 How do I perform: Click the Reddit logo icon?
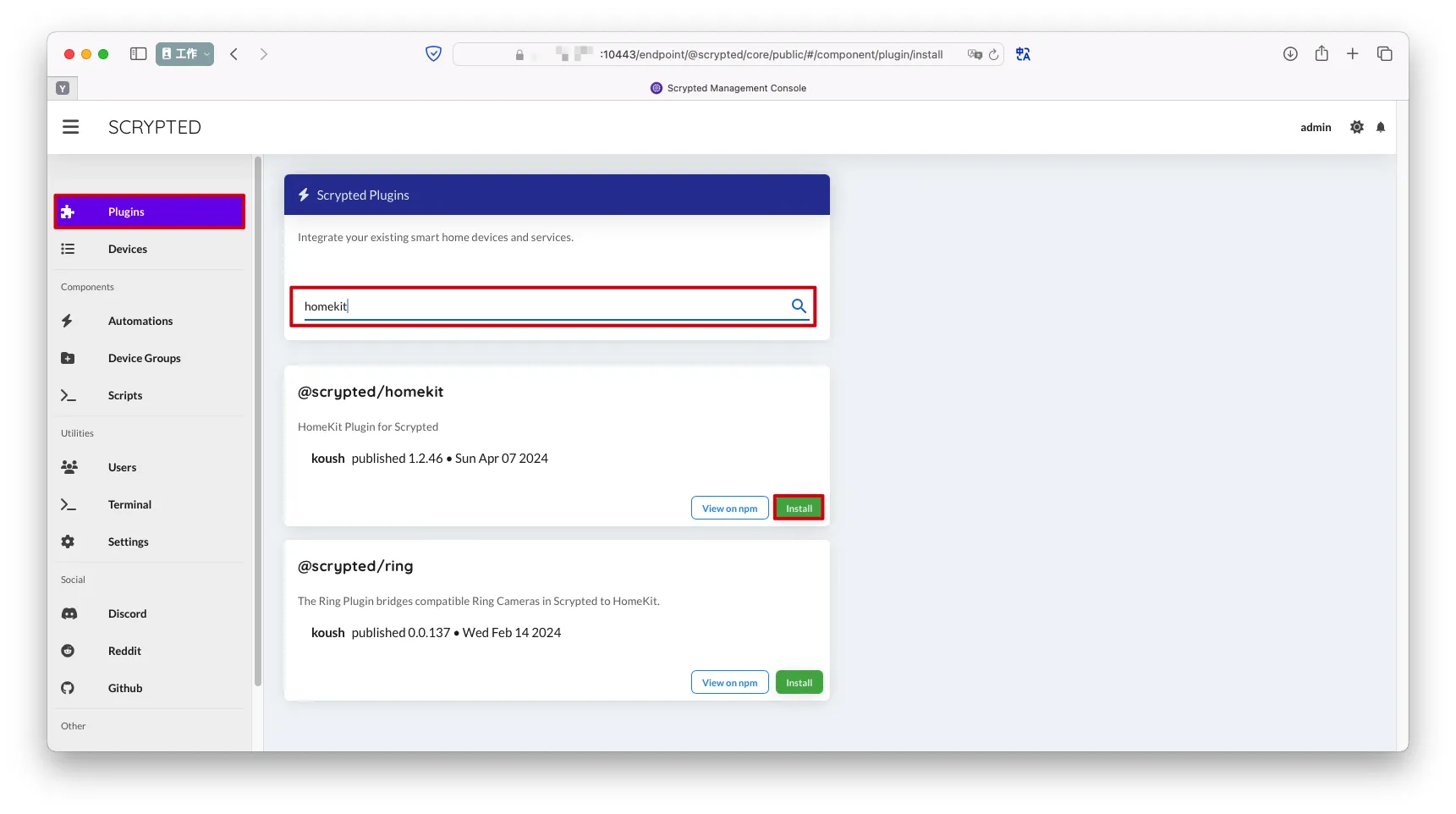tap(68, 651)
